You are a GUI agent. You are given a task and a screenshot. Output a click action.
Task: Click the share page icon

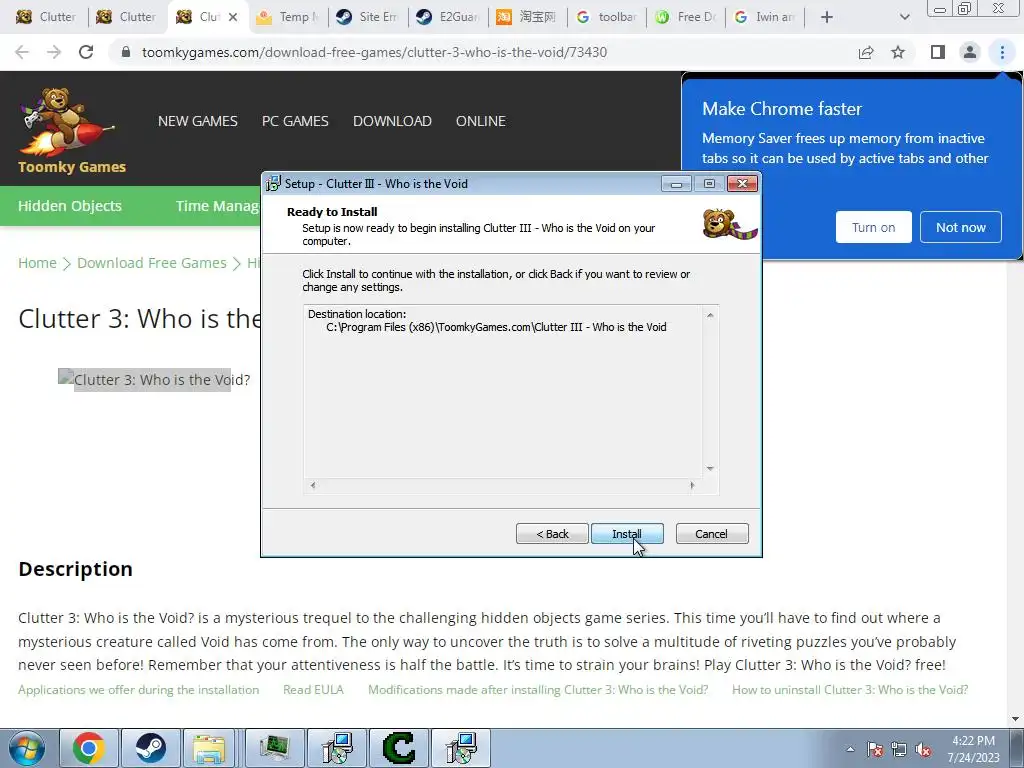click(x=866, y=52)
